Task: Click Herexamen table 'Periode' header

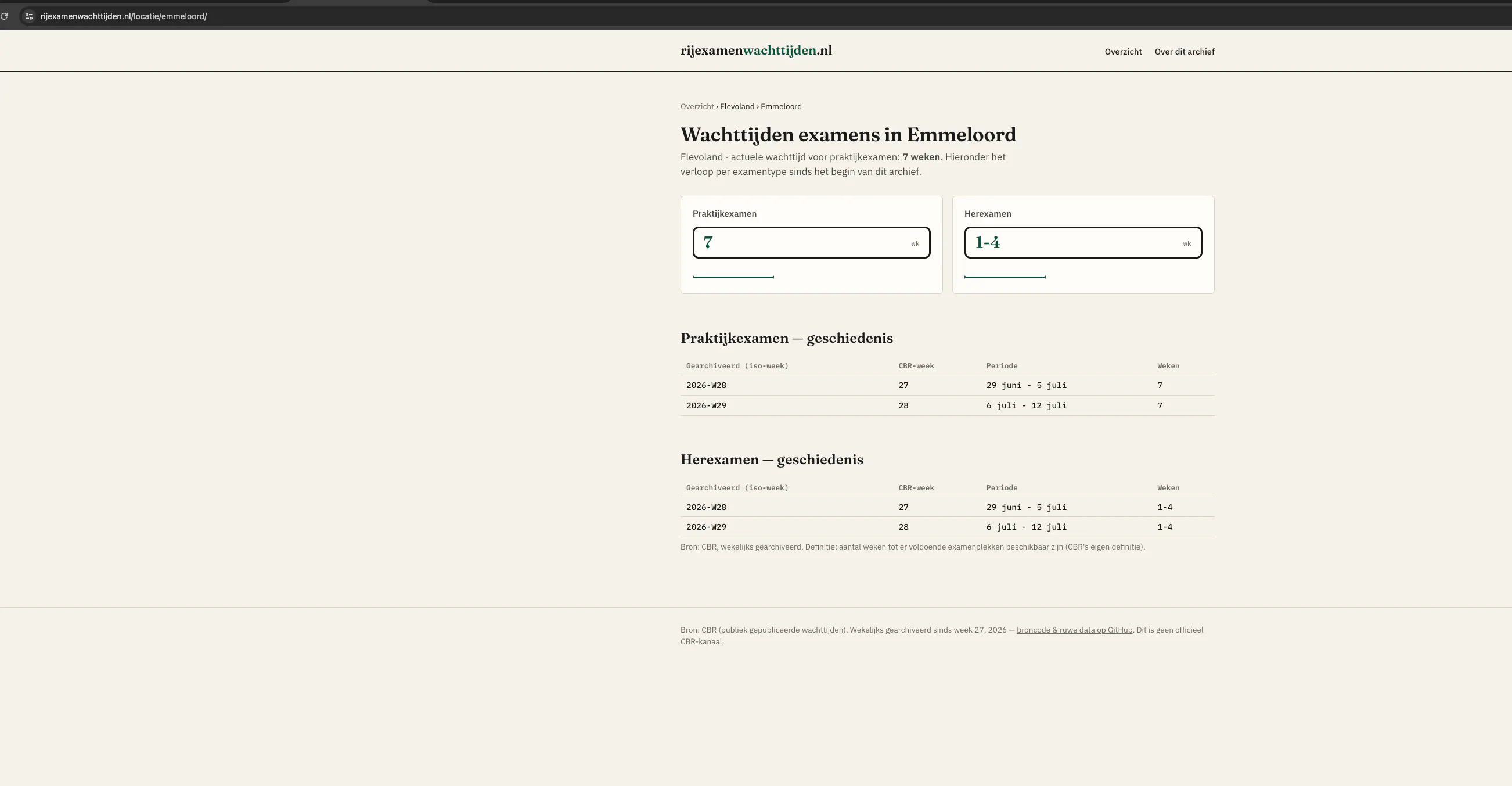Action: (1002, 488)
